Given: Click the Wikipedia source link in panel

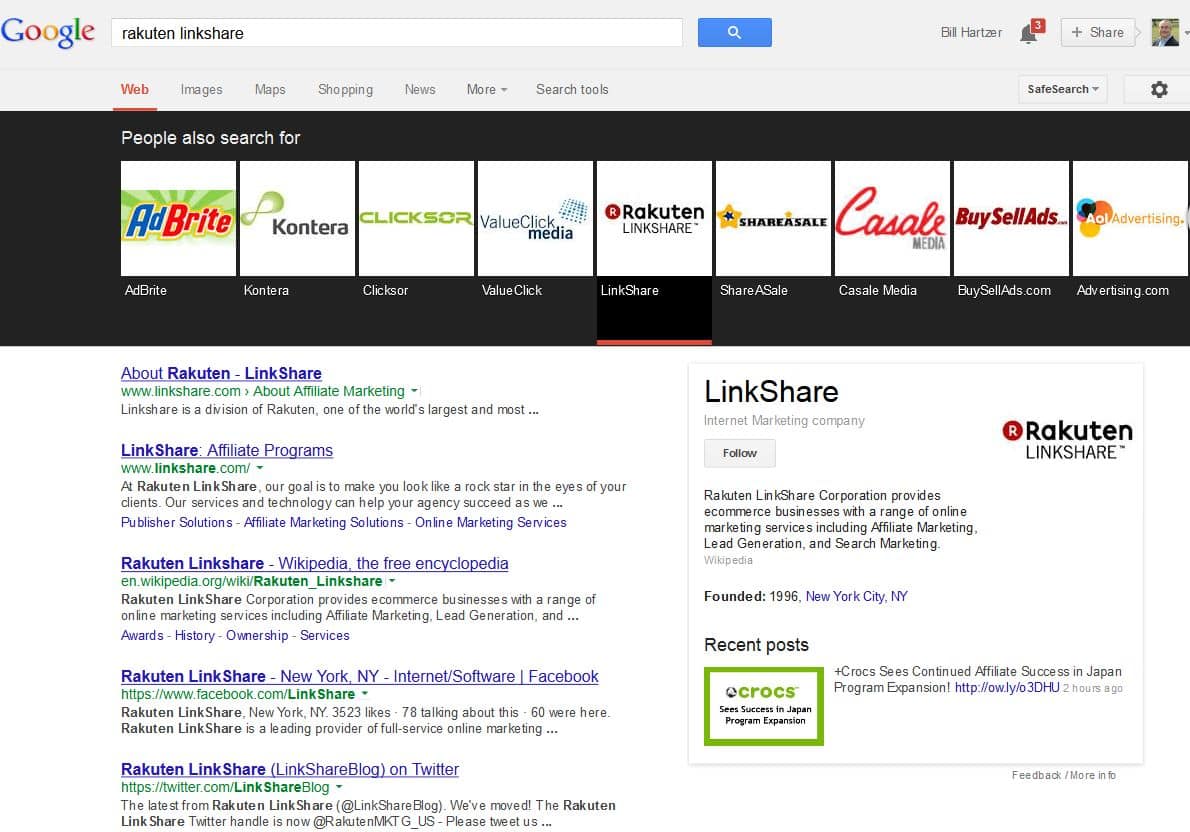Looking at the screenshot, I should pyautogui.click(x=728, y=560).
